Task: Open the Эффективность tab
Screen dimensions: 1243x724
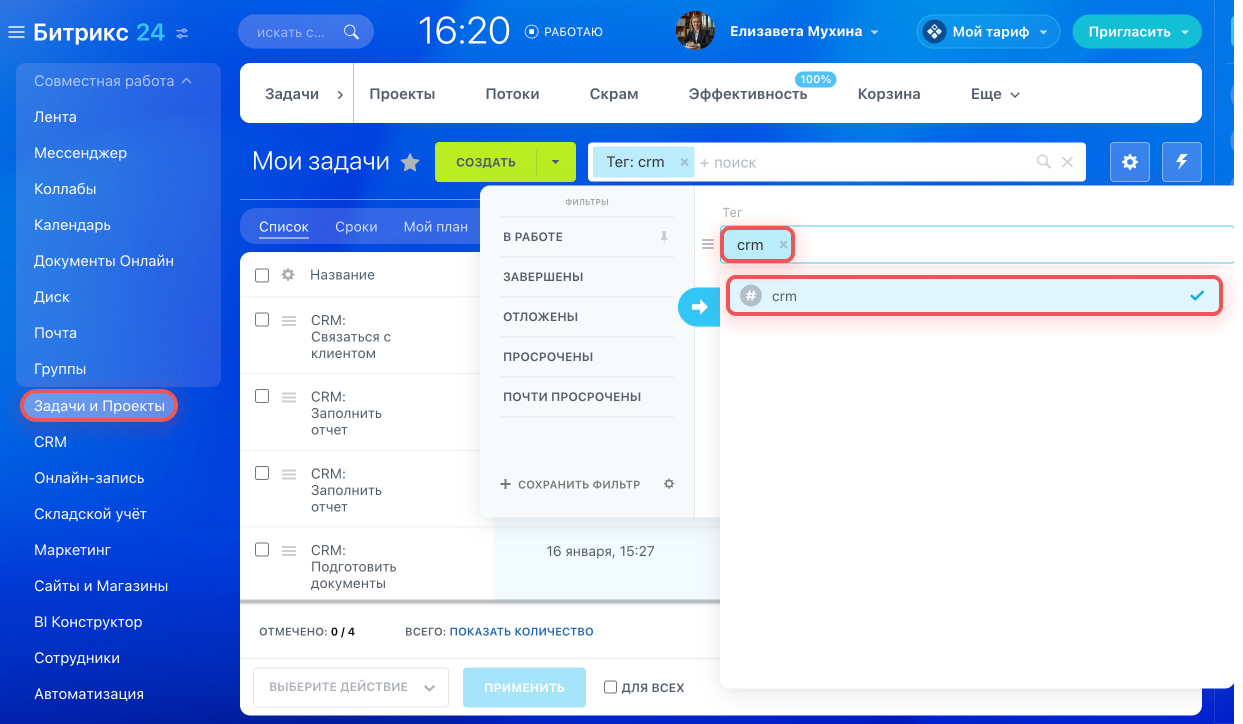Action: click(x=747, y=94)
